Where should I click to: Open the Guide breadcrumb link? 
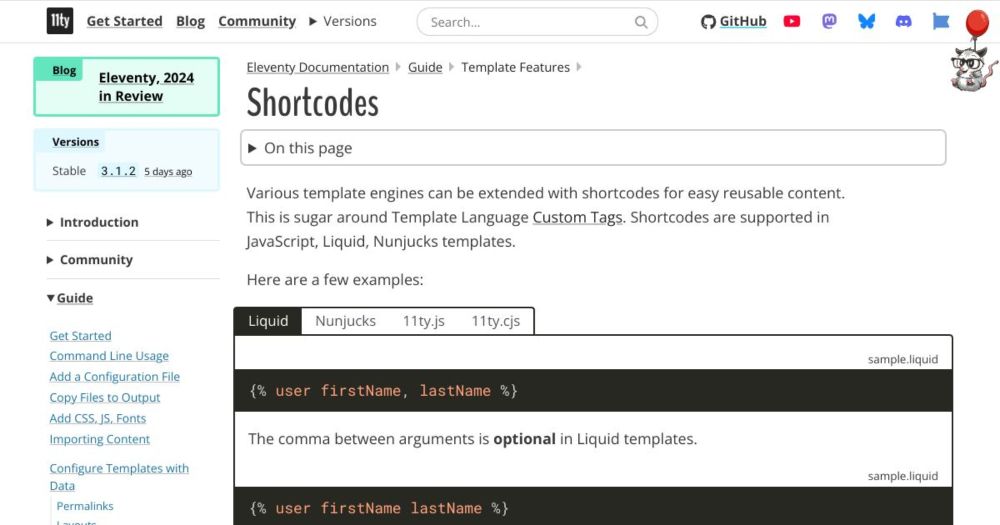425,67
